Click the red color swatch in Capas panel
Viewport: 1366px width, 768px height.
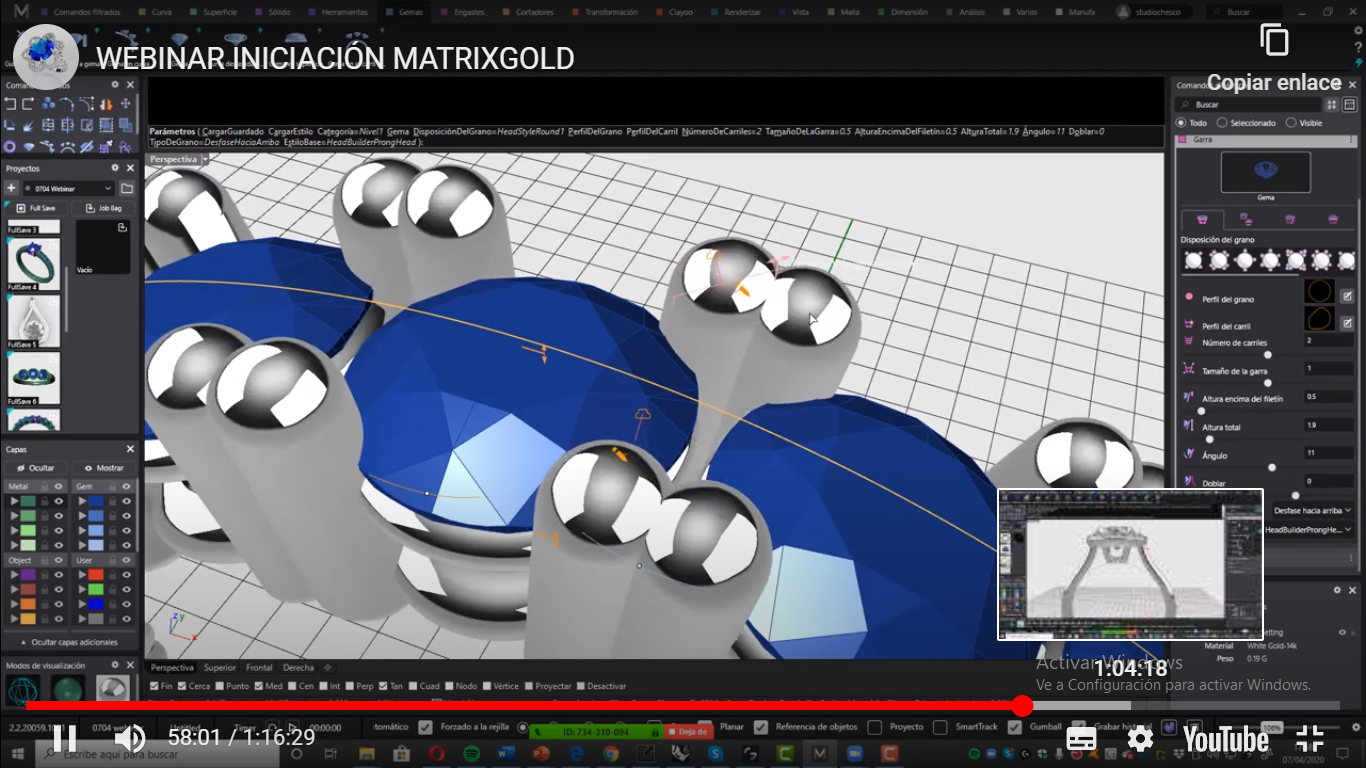pyautogui.click(x=96, y=575)
